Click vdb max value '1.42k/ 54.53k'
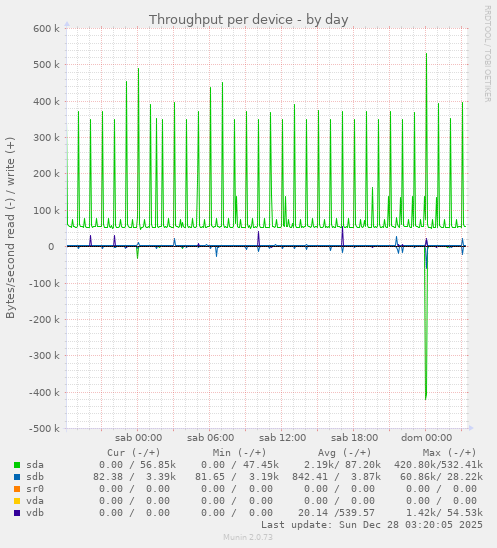The image size is (497, 548). click(444, 513)
